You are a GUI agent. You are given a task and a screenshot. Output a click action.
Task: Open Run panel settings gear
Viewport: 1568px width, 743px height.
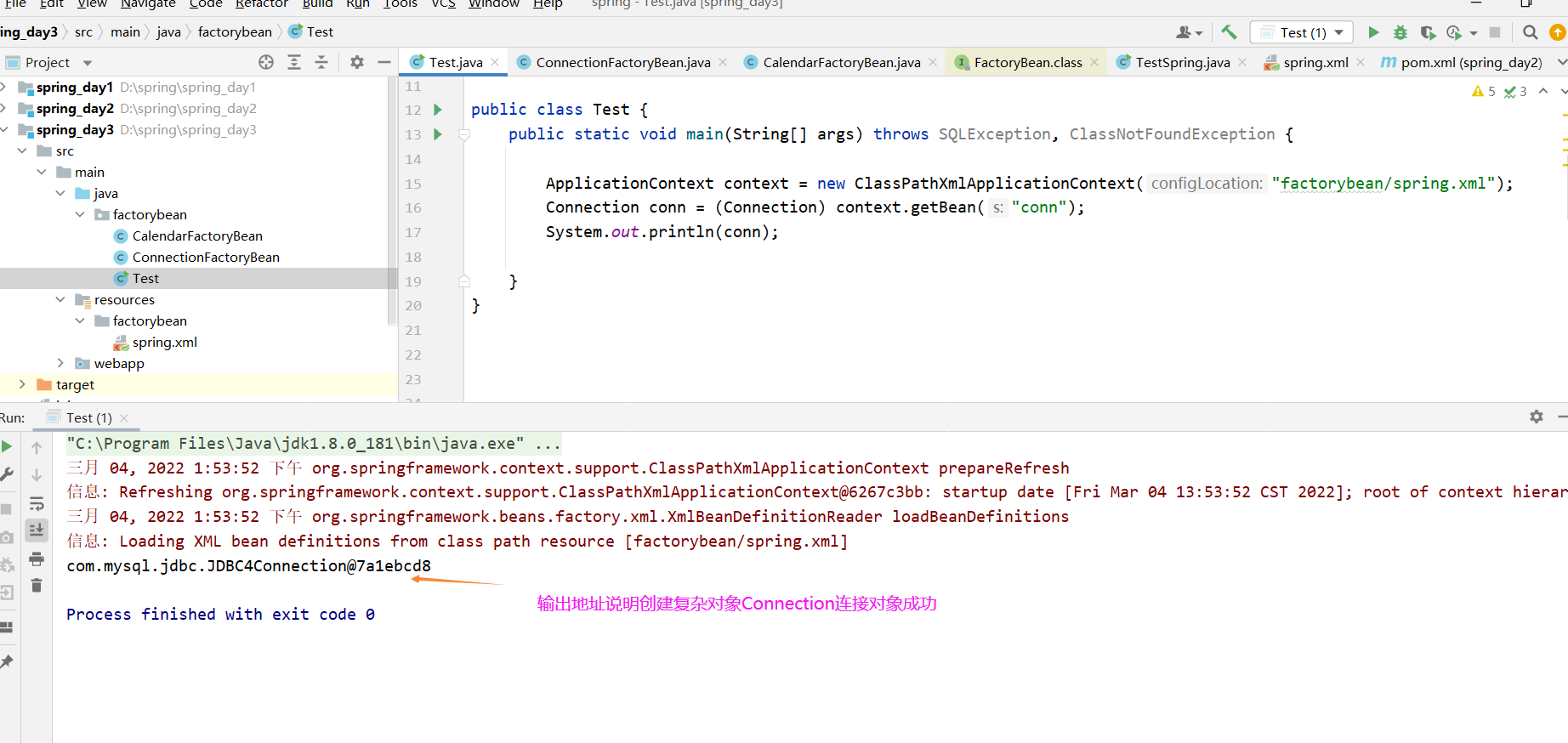[1537, 417]
